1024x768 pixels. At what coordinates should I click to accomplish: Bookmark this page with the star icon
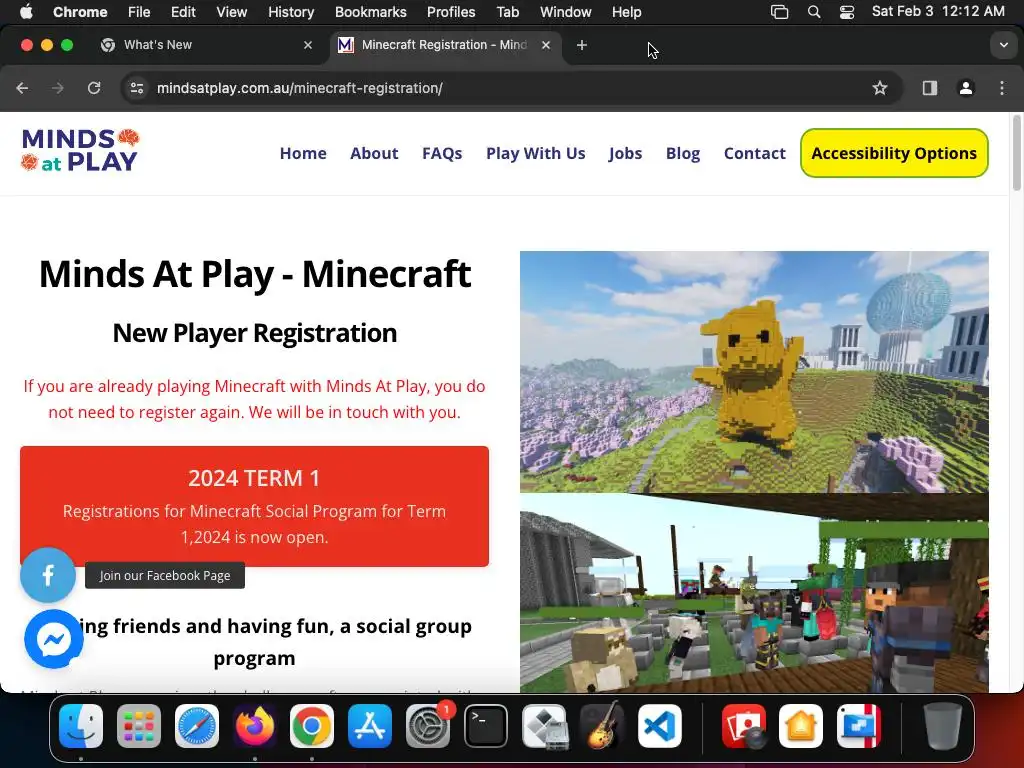click(880, 88)
